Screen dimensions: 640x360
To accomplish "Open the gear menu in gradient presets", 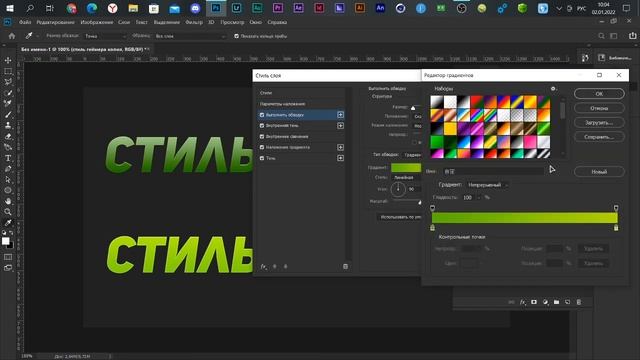I will pos(553,89).
